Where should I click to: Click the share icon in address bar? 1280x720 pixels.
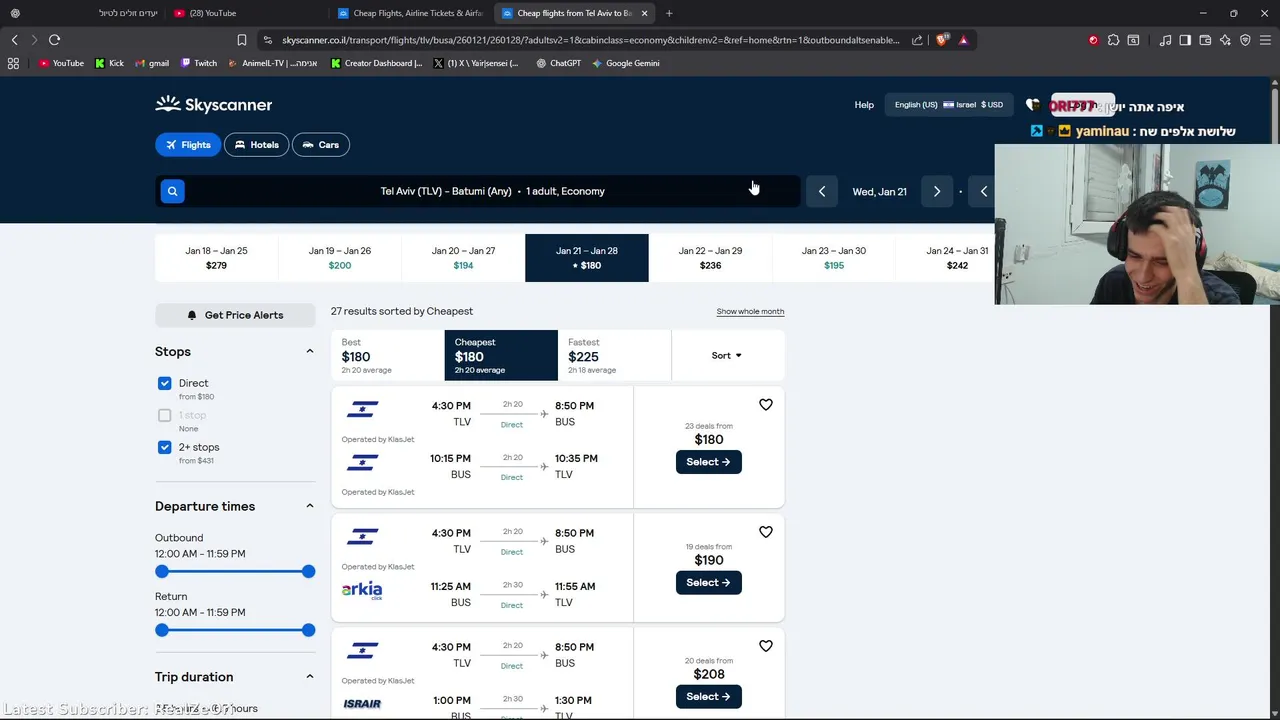pyautogui.click(x=917, y=40)
